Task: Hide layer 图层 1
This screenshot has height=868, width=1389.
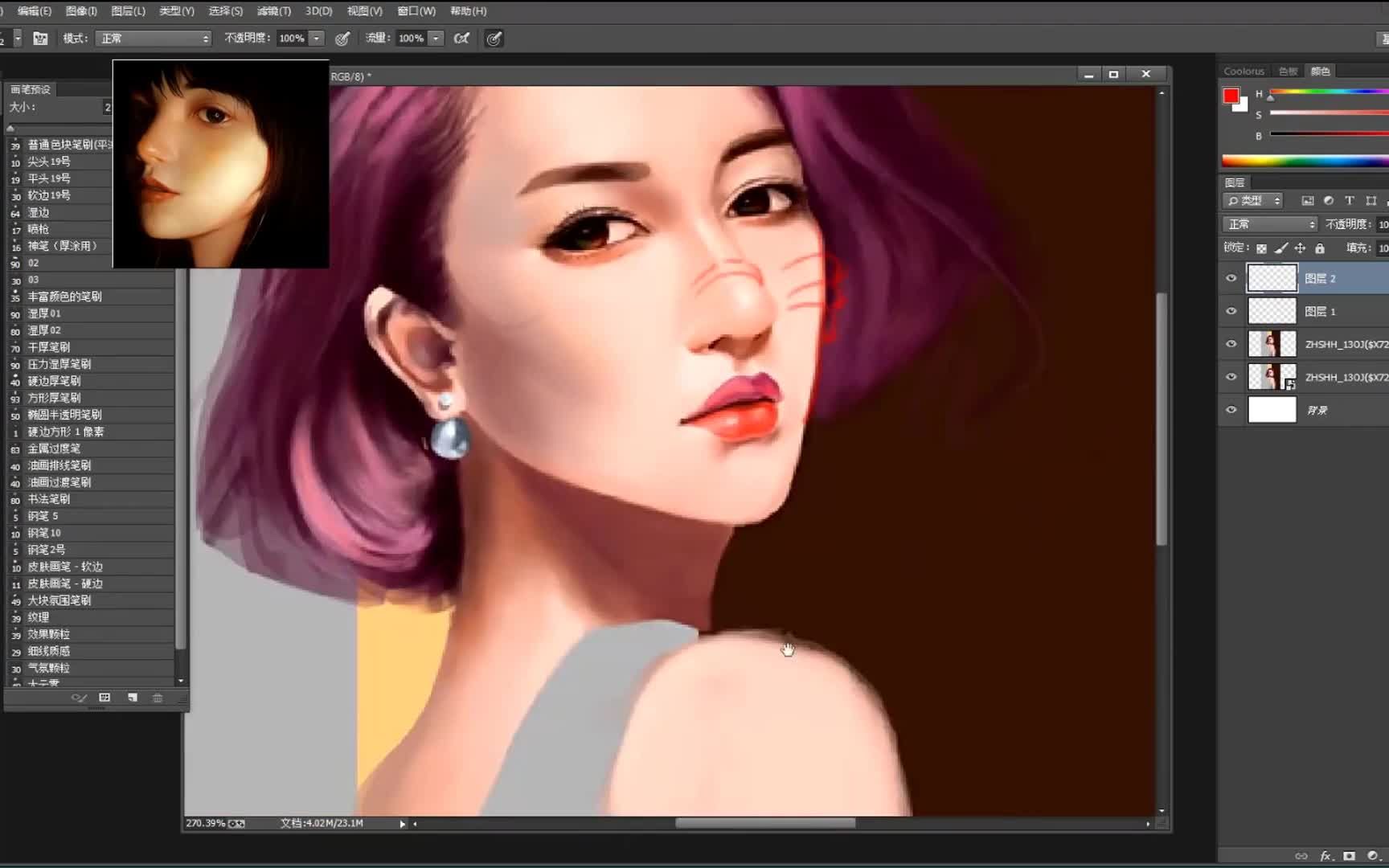Action: (1231, 311)
